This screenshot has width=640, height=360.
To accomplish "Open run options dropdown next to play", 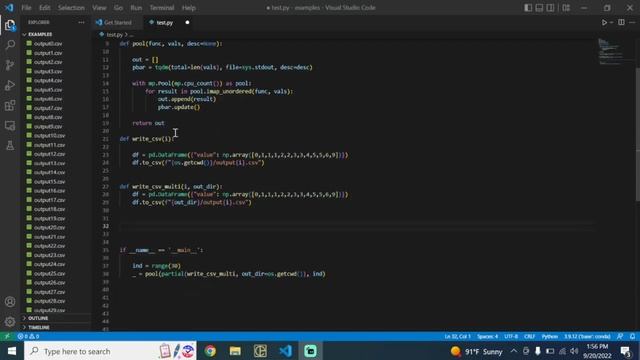I will pyautogui.click(x=611, y=22).
